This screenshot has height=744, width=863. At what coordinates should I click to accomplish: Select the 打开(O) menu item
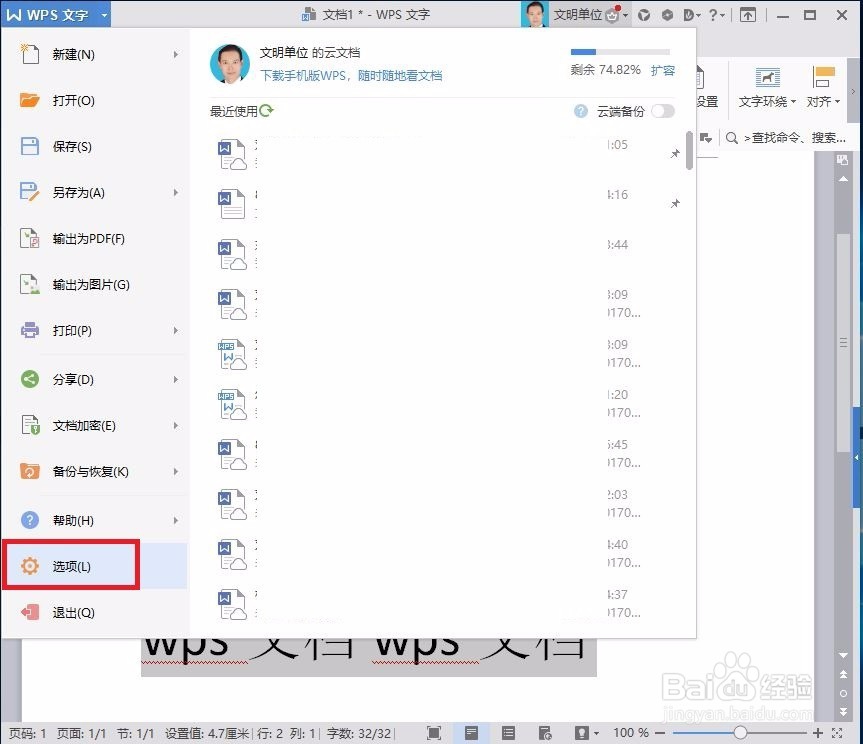point(94,101)
